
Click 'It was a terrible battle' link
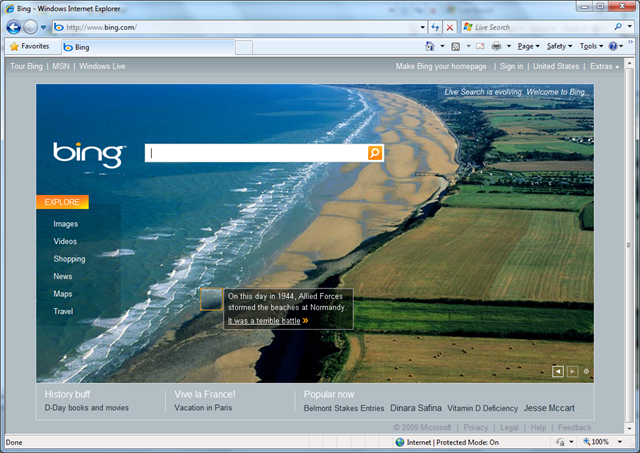coord(264,321)
